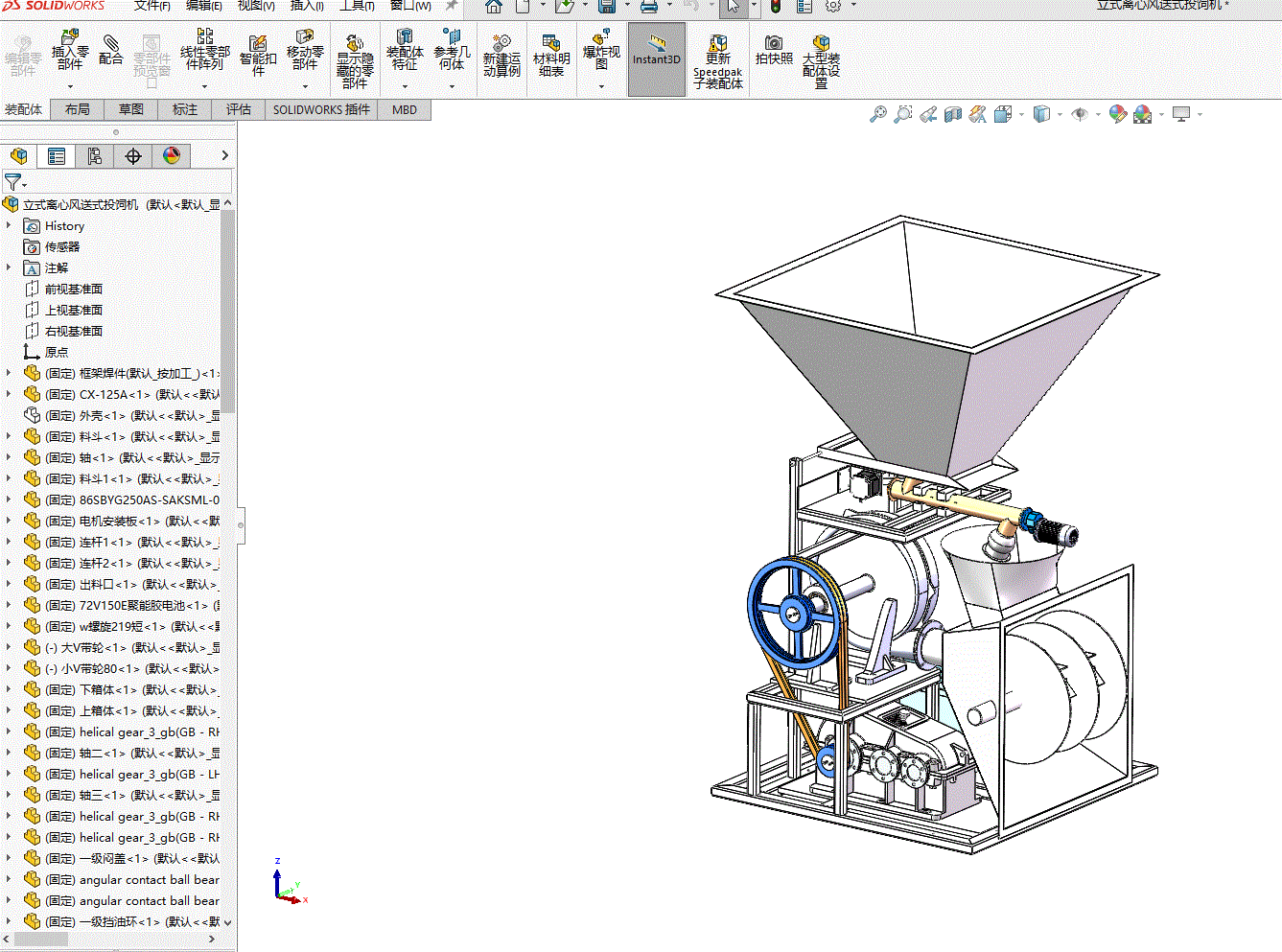The width and height of the screenshot is (1282, 952).
Task: Click the feature tree vertical scrollbar
Action: tap(228, 307)
